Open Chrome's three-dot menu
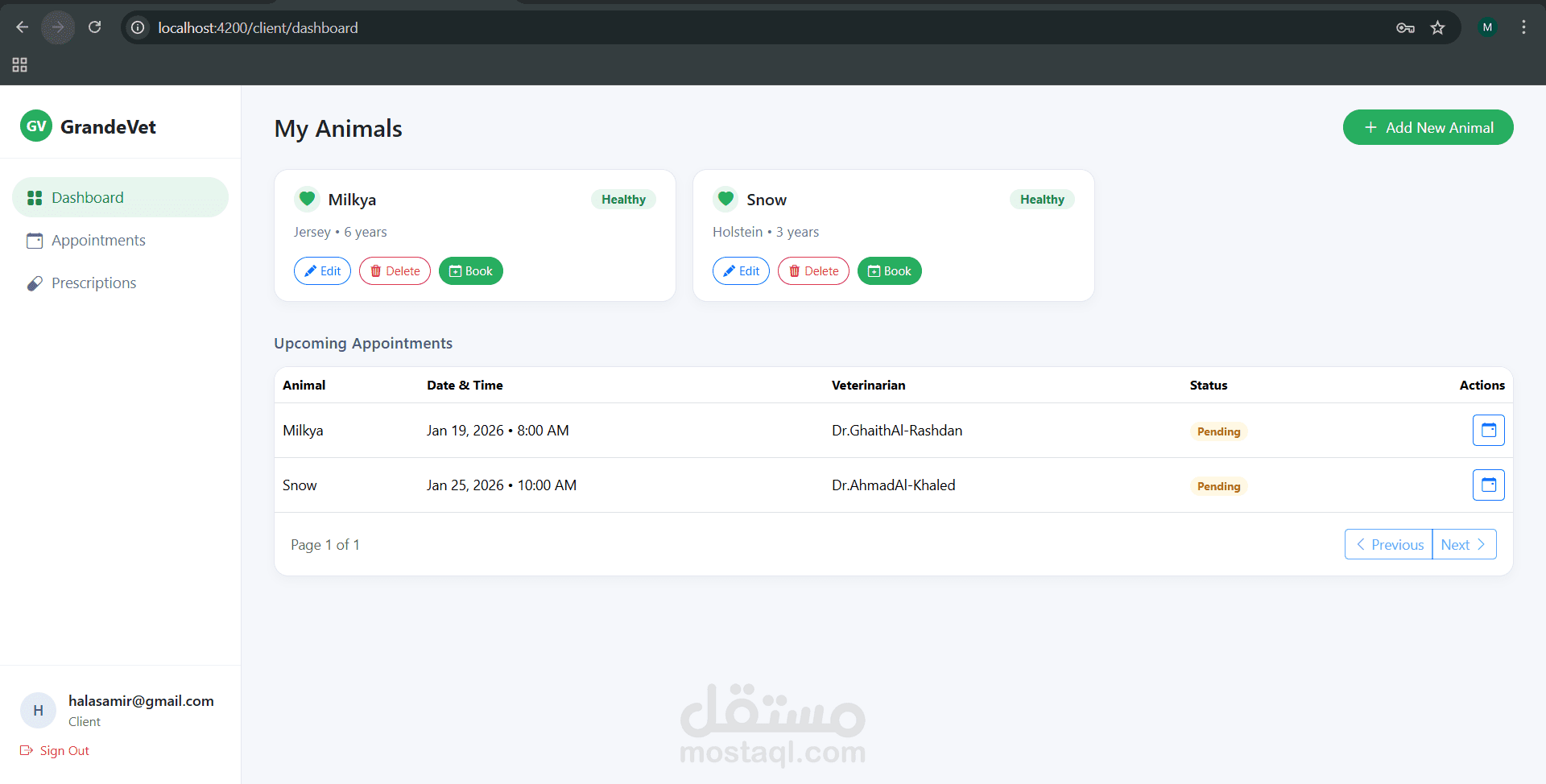 pyautogui.click(x=1523, y=27)
